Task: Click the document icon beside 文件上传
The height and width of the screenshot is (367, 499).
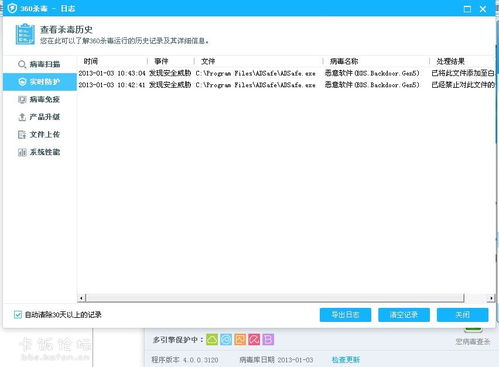Action: tap(22, 135)
